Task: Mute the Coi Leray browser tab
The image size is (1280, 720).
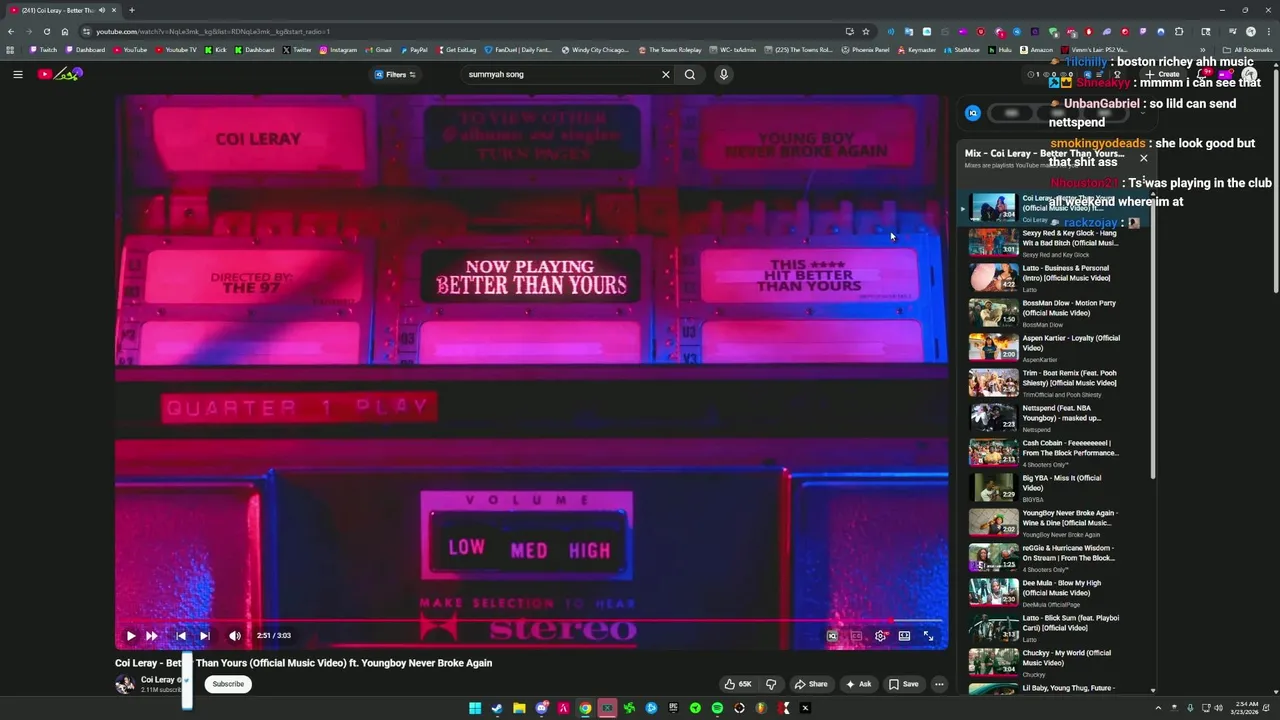Action: click(102, 10)
